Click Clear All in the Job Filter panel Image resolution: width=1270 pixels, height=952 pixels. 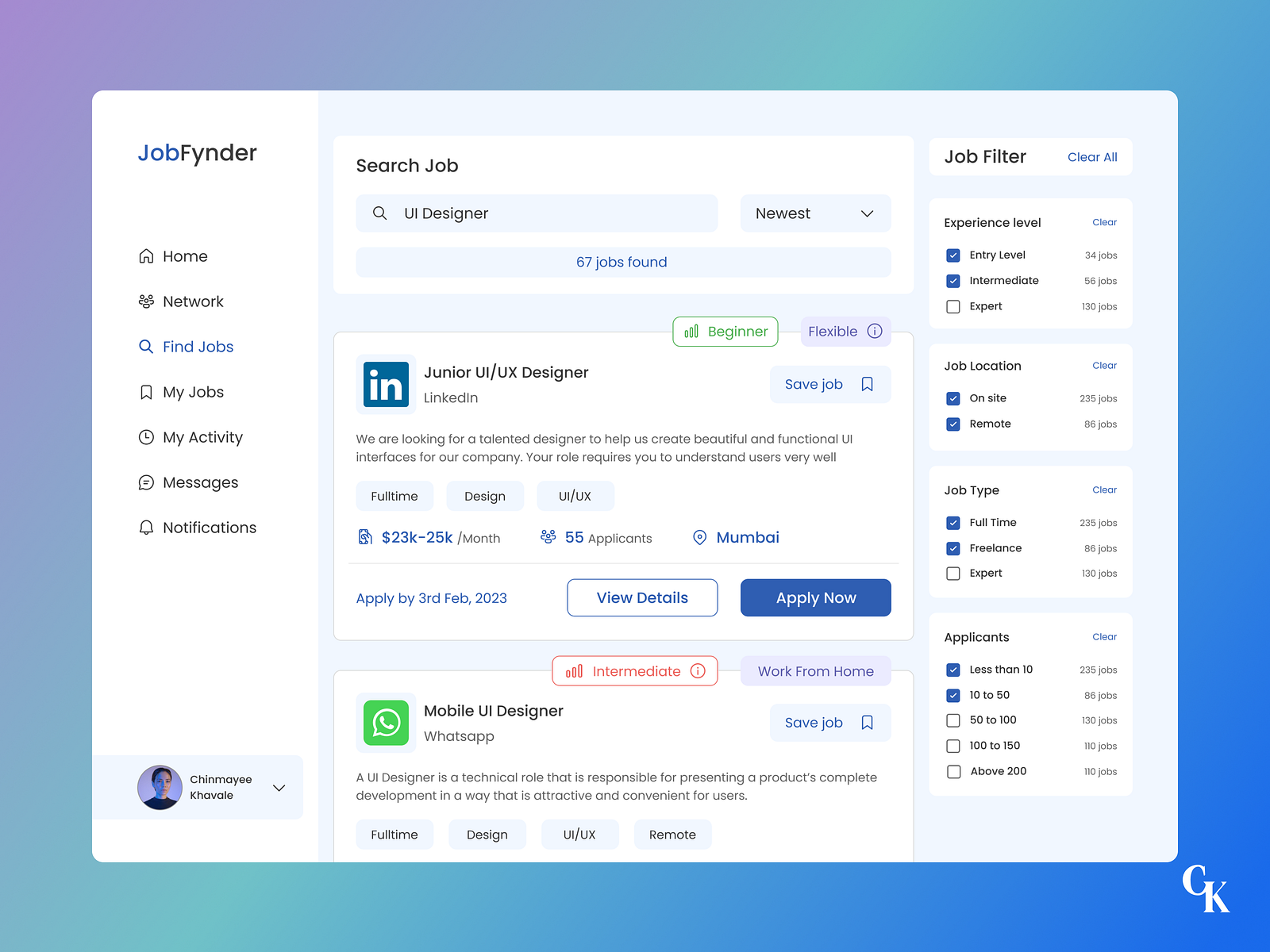click(x=1091, y=156)
